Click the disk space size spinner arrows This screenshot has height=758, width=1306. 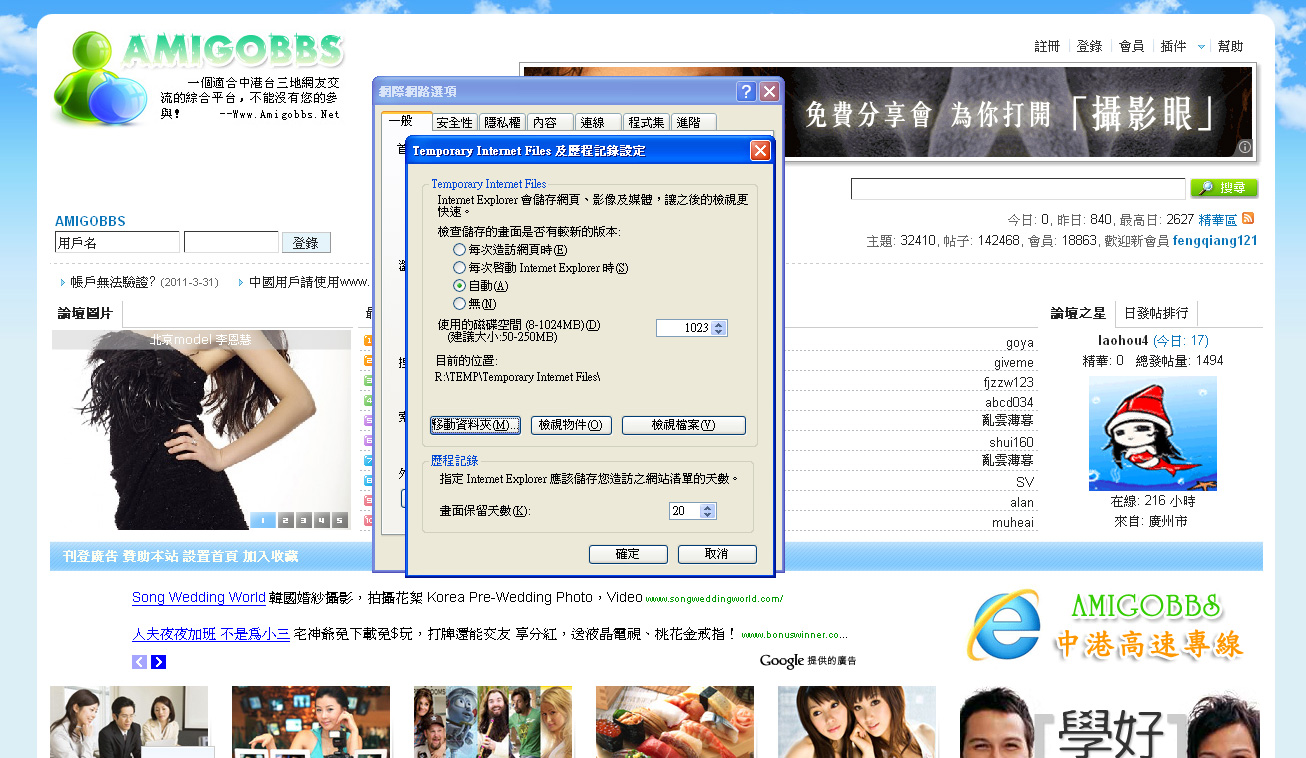[x=719, y=328]
